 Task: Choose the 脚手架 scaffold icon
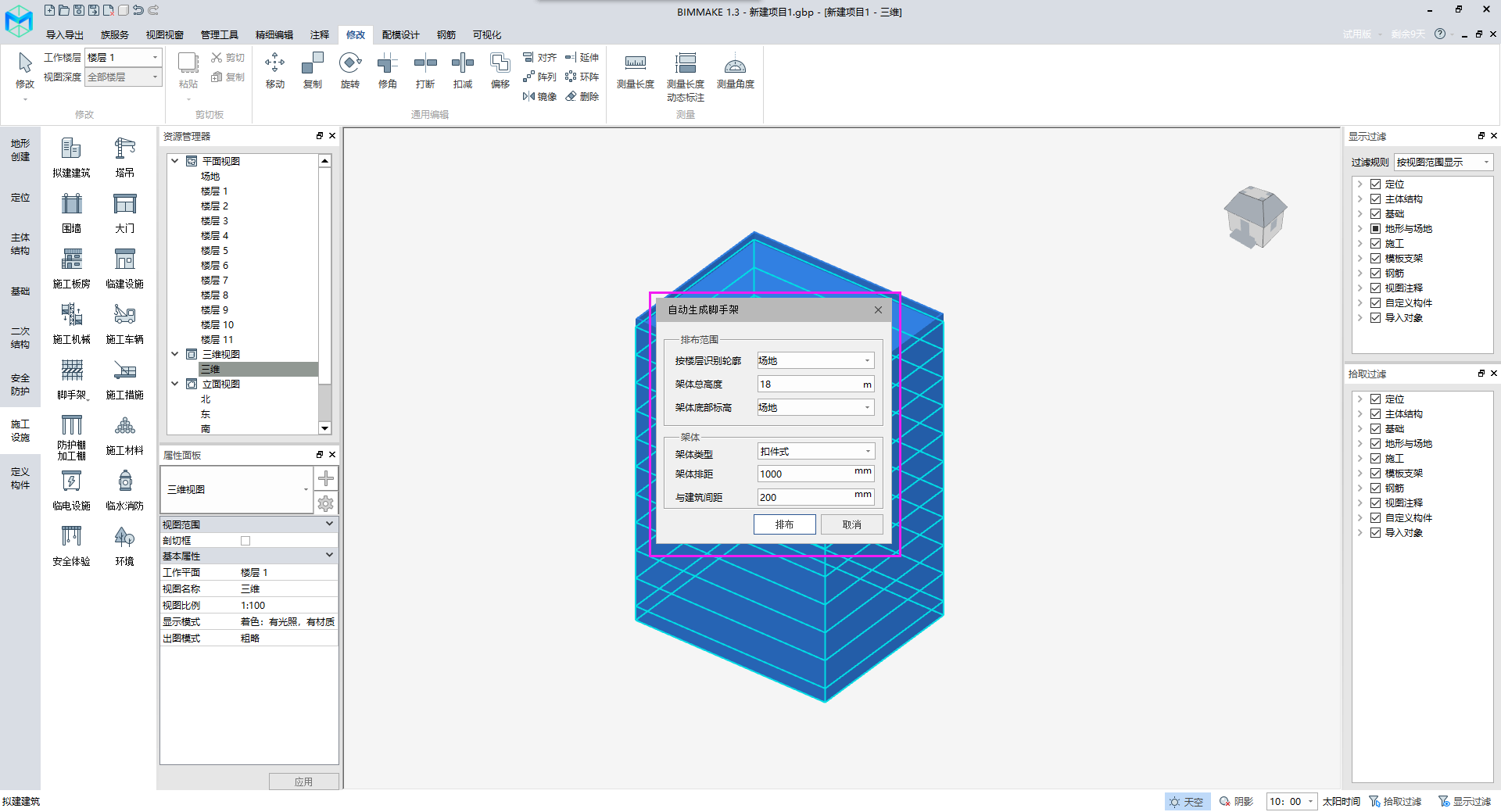(x=71, y=379)
